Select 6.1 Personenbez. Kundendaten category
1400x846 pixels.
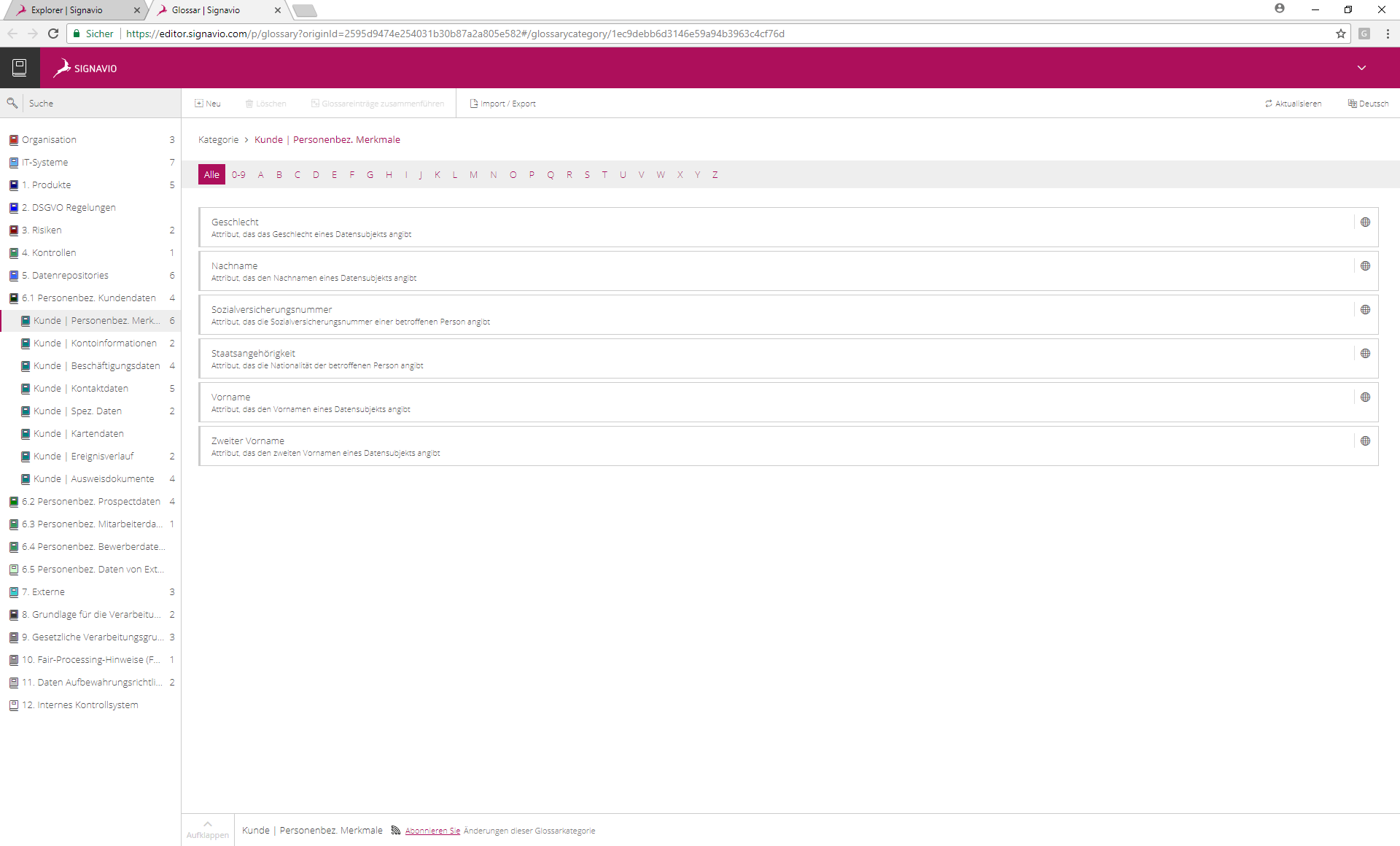(x=90, y=298)
